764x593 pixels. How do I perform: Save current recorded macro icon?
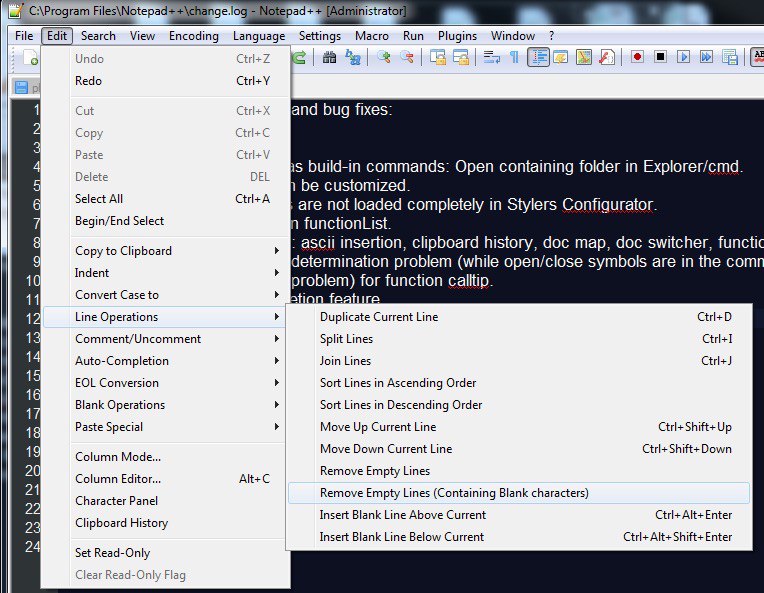click(729, 57)
